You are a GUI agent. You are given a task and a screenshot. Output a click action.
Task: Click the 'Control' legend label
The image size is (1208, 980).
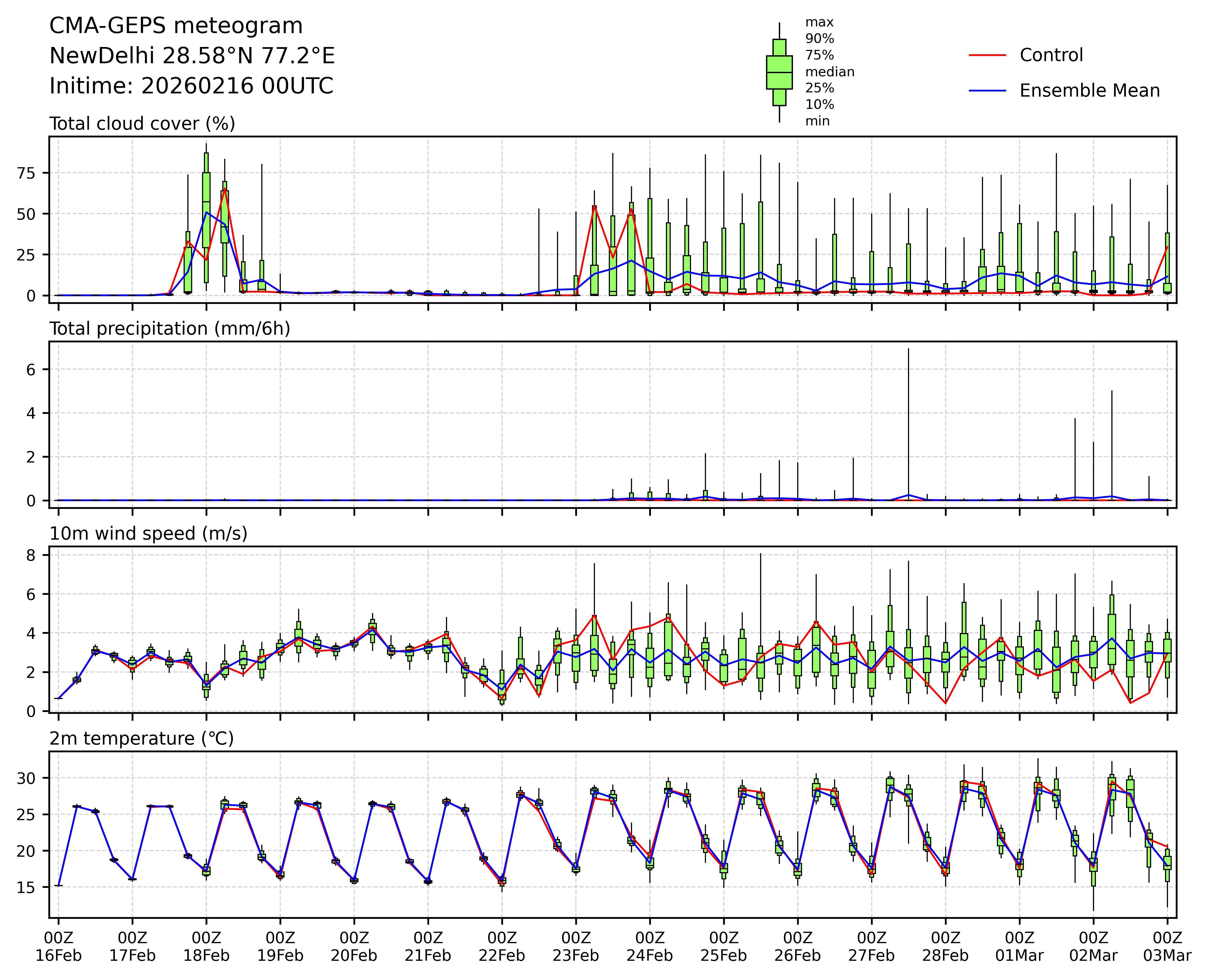tap(1051, 55)
